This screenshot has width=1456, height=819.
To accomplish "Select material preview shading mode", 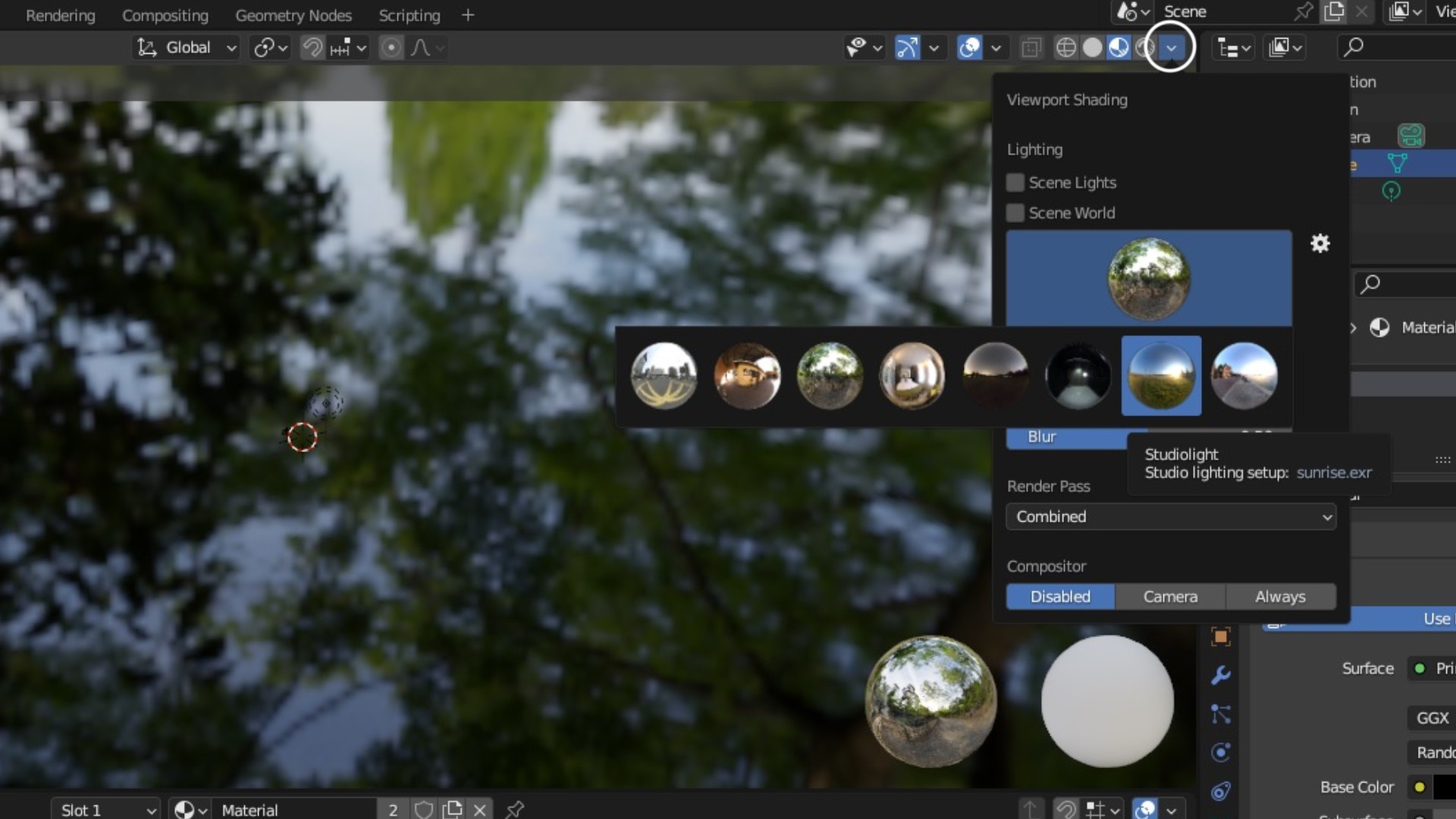I will [x=1119, y=48].
